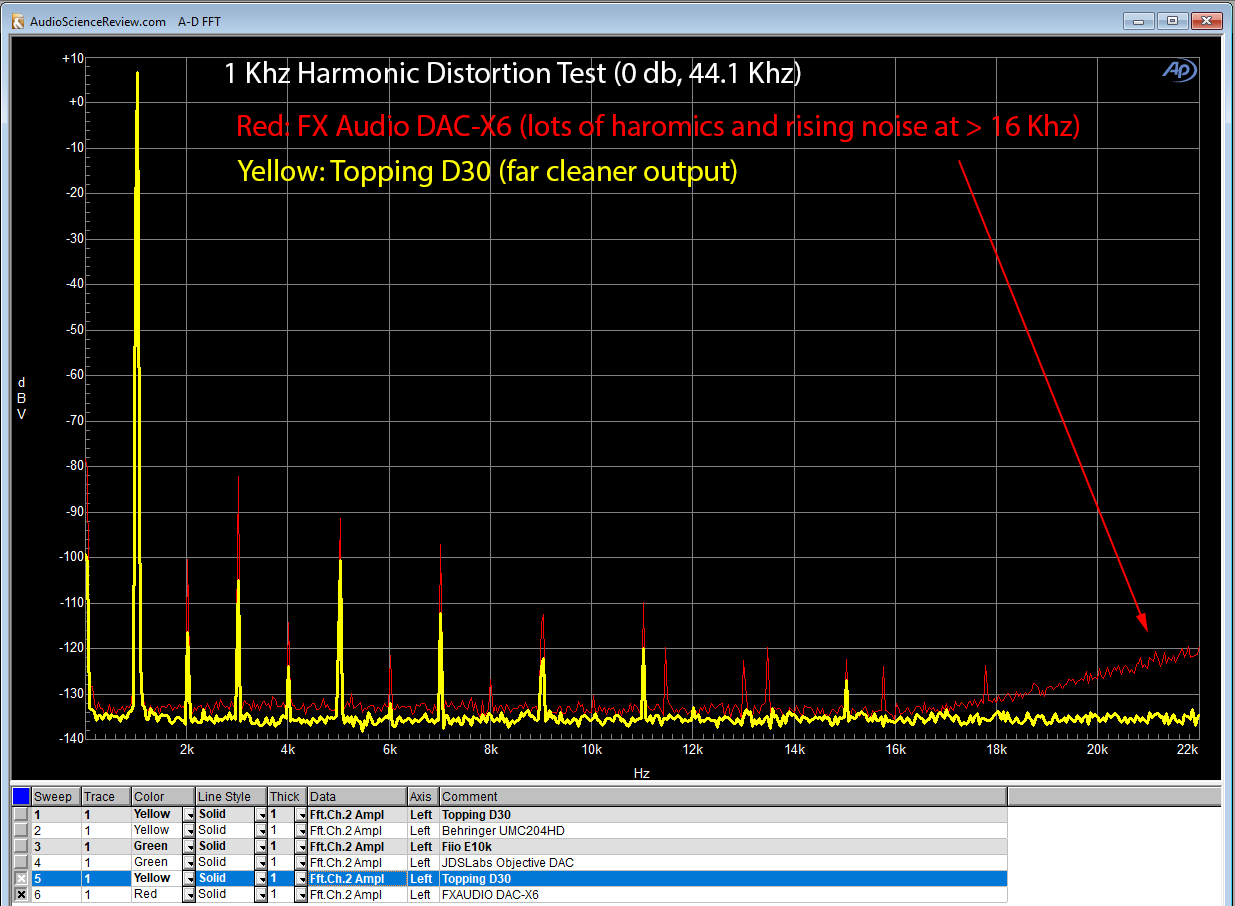
Task: Click the Color column header
Action: coord(163,797)
